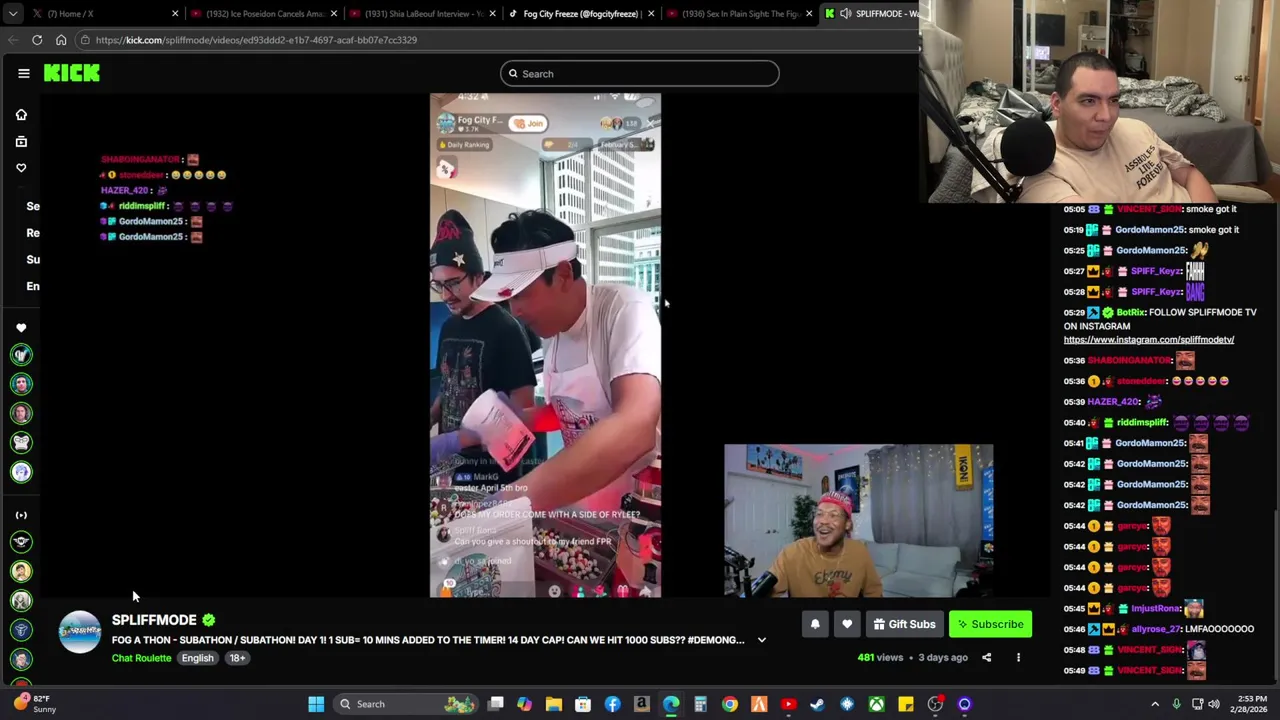
Task: Open Sticky Notes from the taskbar
Action: point(906,704)
